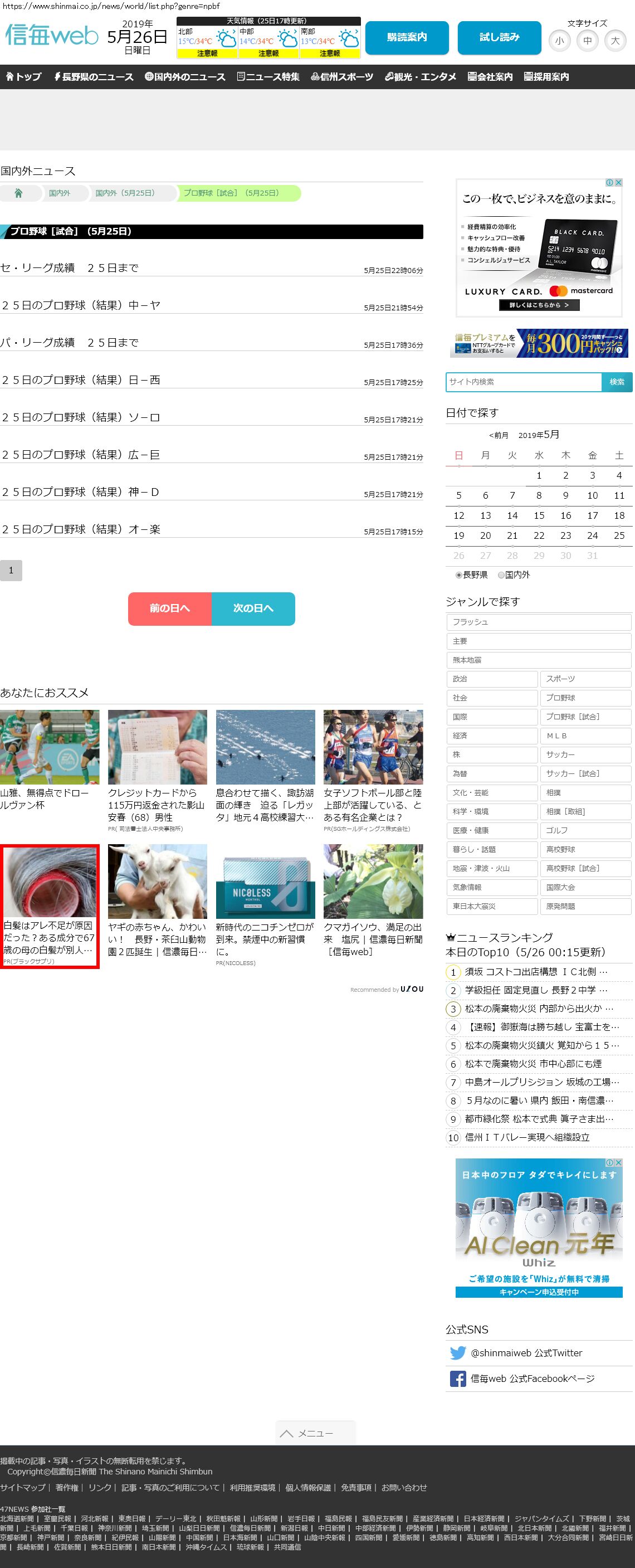Open ranking item 須坂 コストコ出店構想
This screenshot has width=635, height=1568.
[536, 972]
